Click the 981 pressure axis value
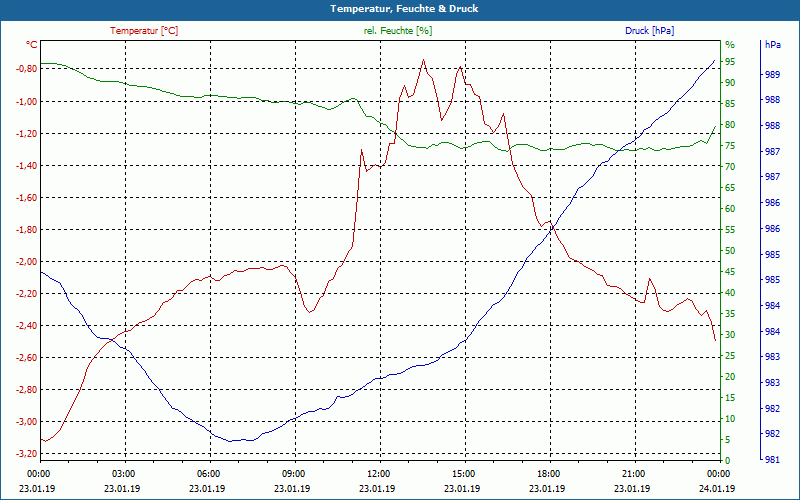 pos(772,460)
